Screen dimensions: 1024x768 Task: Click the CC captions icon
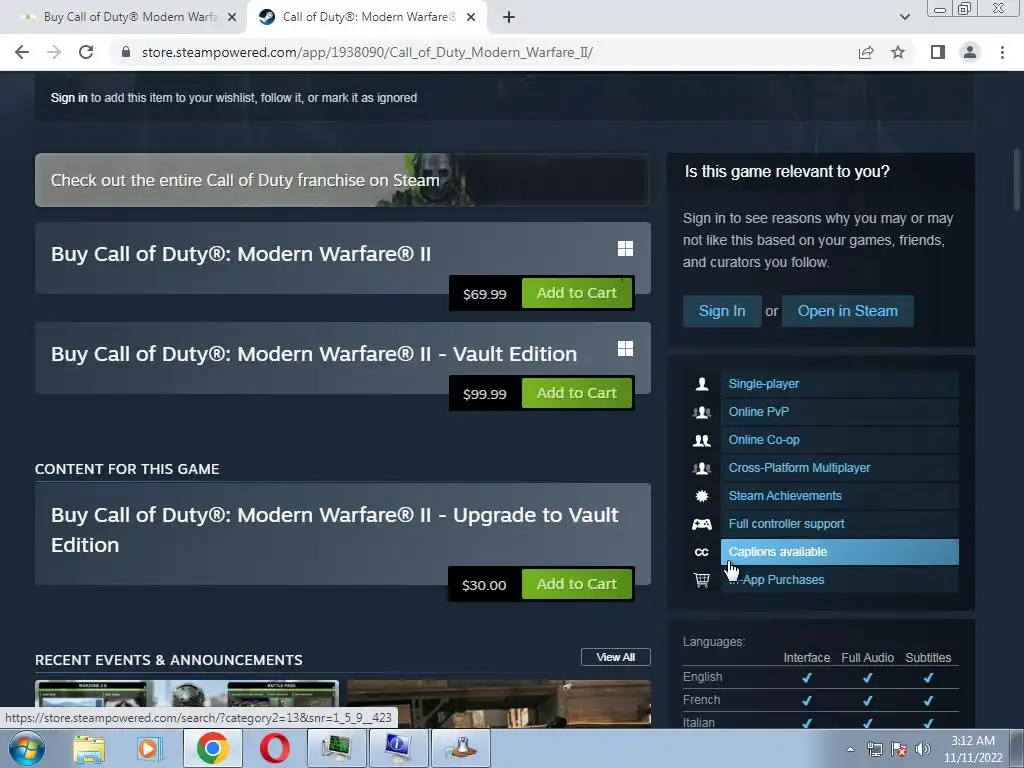(701, 552)
